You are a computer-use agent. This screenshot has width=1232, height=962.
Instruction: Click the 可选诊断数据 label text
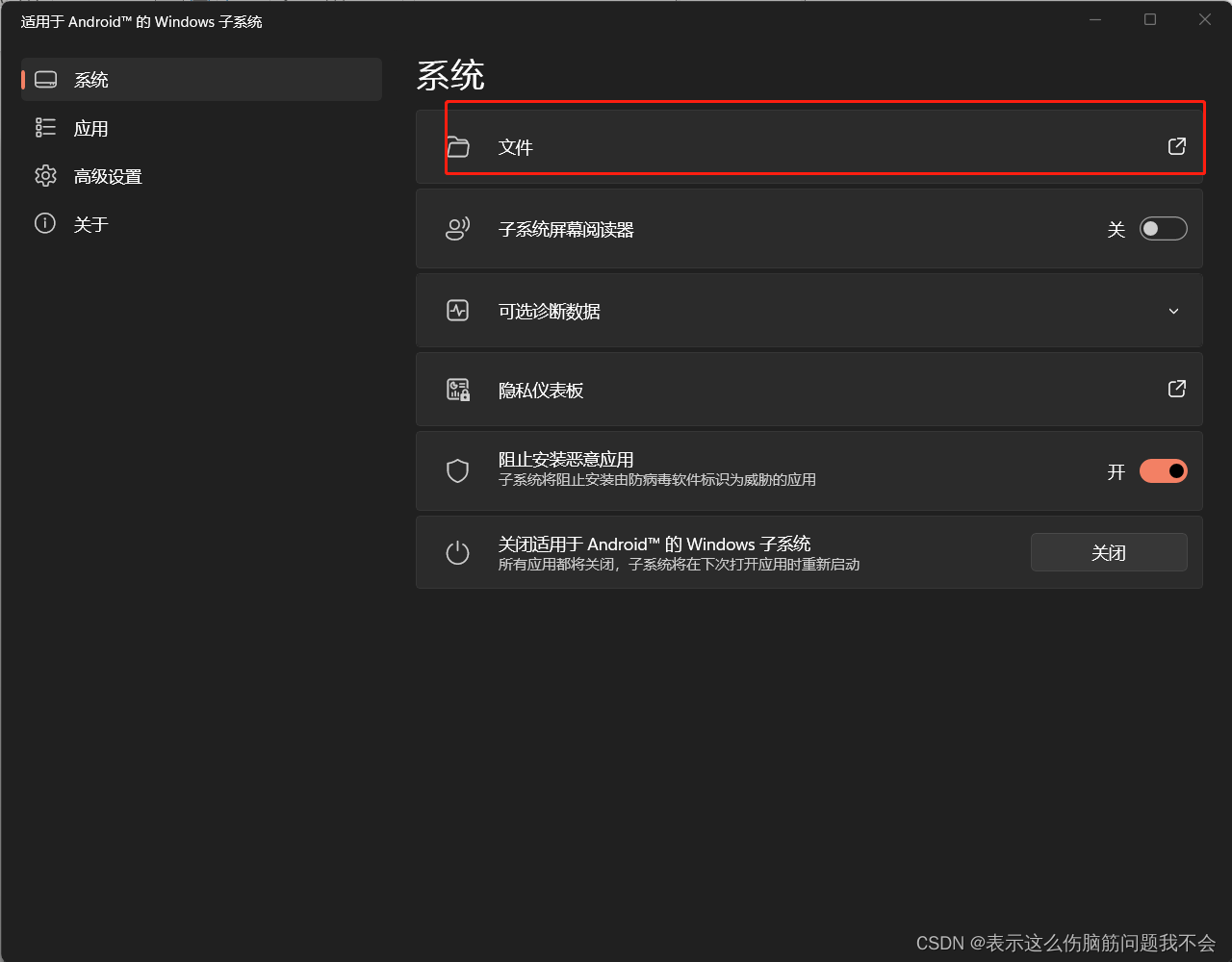tap(550, 311)
